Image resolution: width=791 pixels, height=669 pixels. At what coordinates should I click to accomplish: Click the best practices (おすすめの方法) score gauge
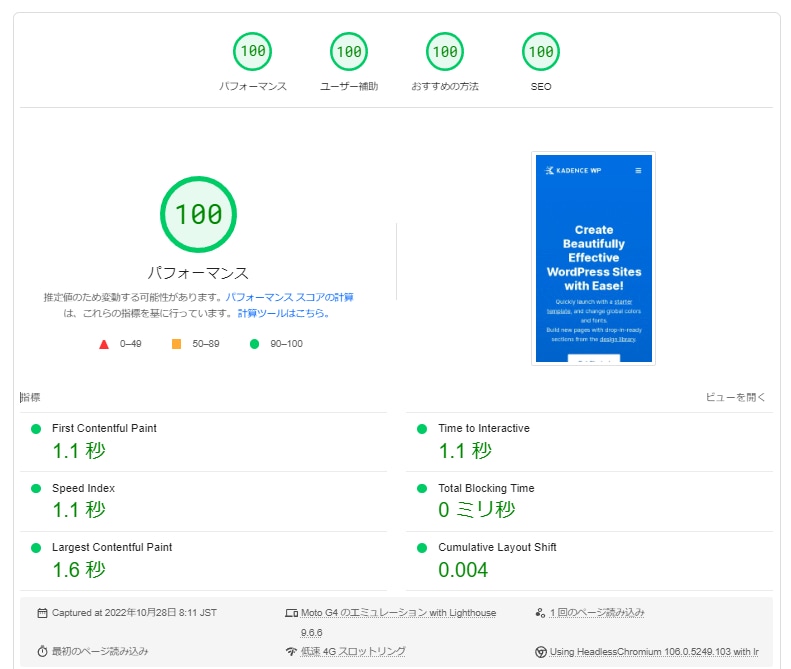445,51
